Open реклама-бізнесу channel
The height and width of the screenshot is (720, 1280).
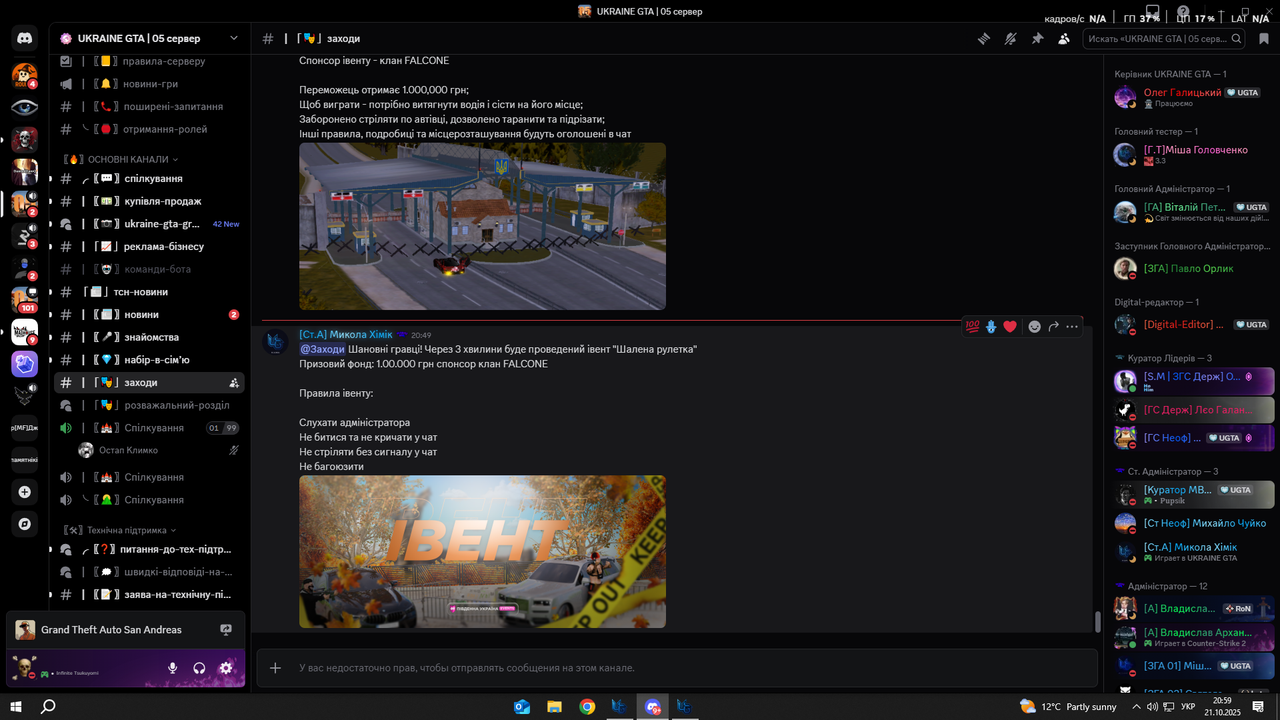[149, 247]
